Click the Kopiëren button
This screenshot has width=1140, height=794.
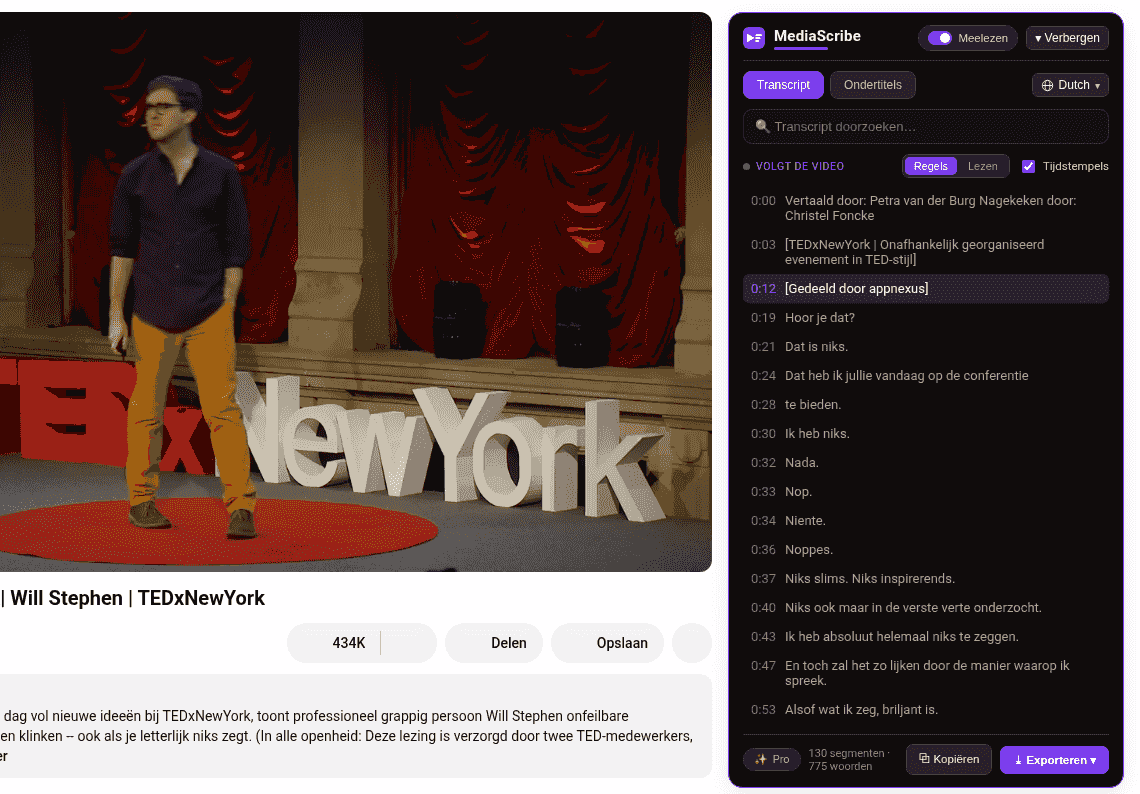coord(949,759)
